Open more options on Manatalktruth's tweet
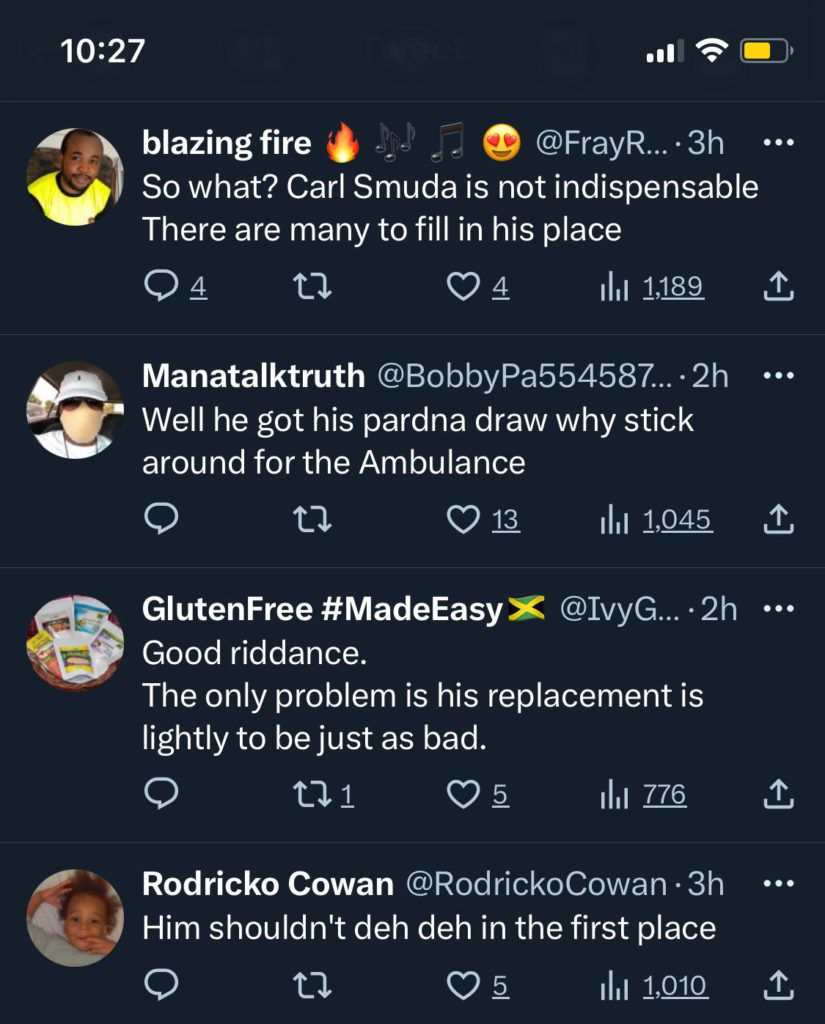The image size is (825, 1024). 779,376
